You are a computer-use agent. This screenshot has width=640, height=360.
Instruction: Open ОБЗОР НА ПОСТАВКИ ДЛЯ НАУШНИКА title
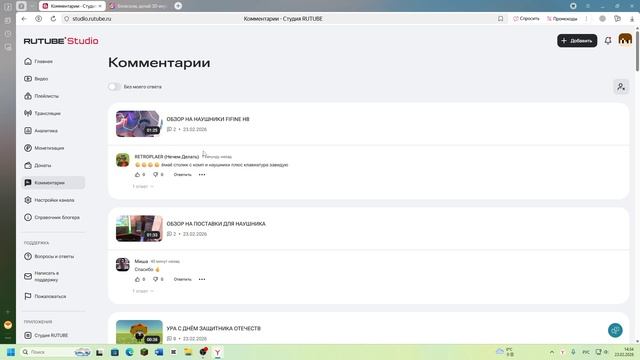coord(216,224)
